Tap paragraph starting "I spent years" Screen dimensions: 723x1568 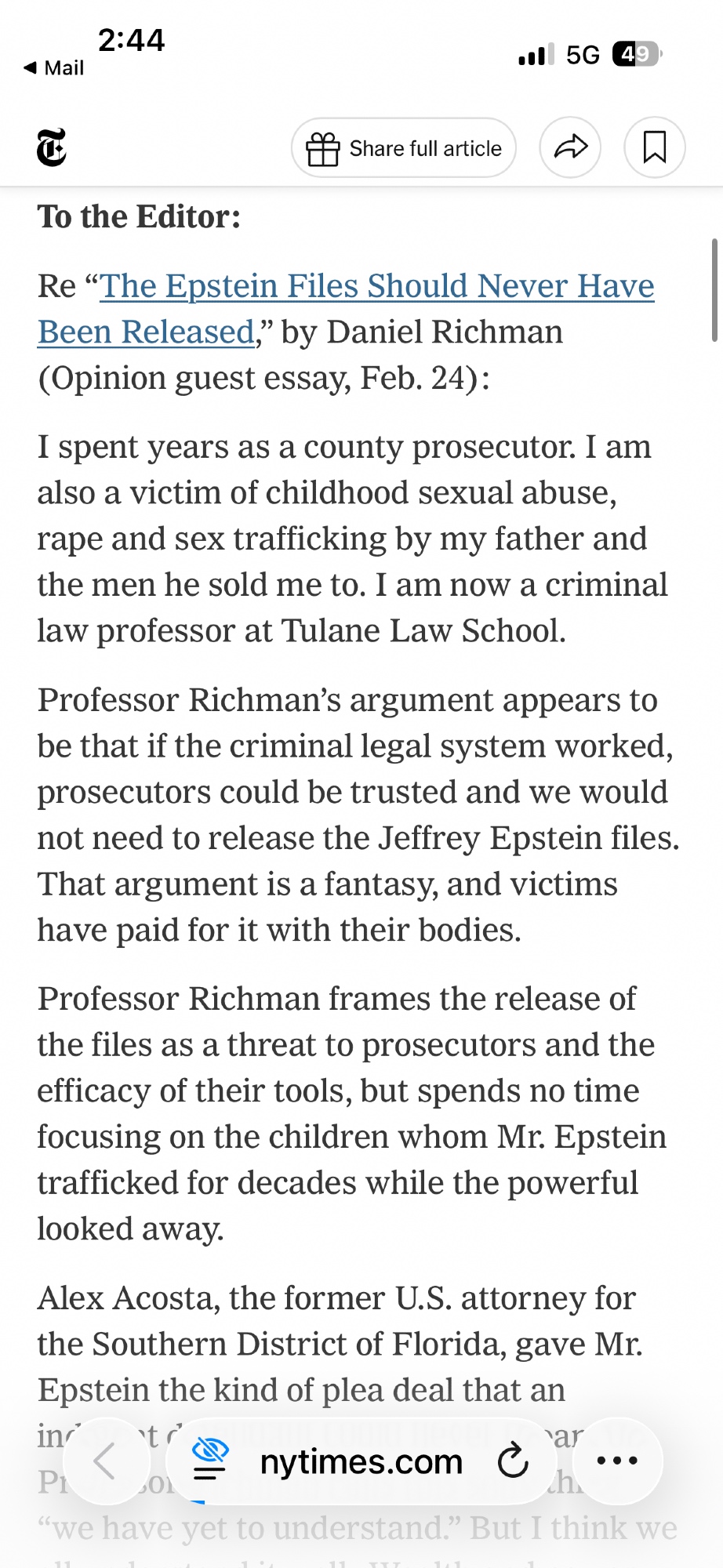point(351,539)
